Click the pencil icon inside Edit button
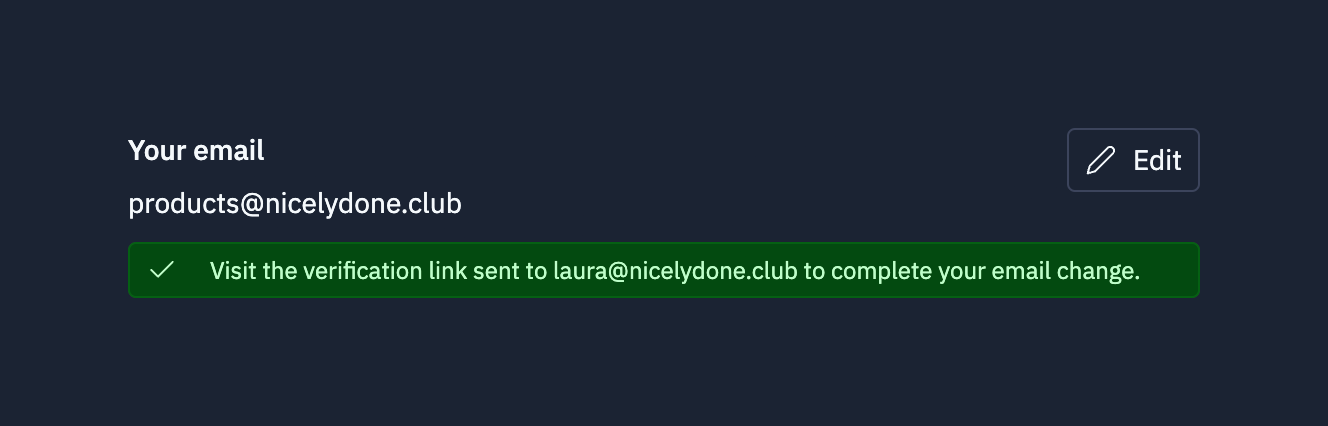 click(x=1100, y=160)
